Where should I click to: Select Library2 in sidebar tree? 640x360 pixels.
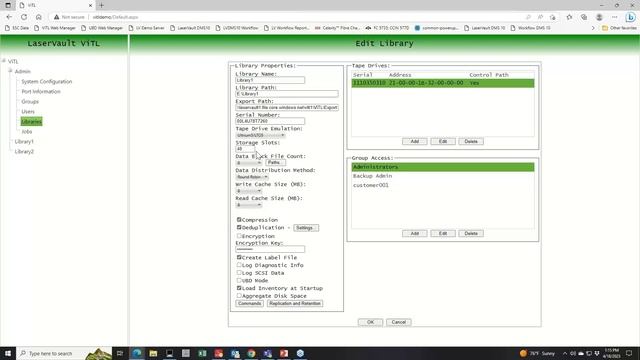tap(24, 151)
